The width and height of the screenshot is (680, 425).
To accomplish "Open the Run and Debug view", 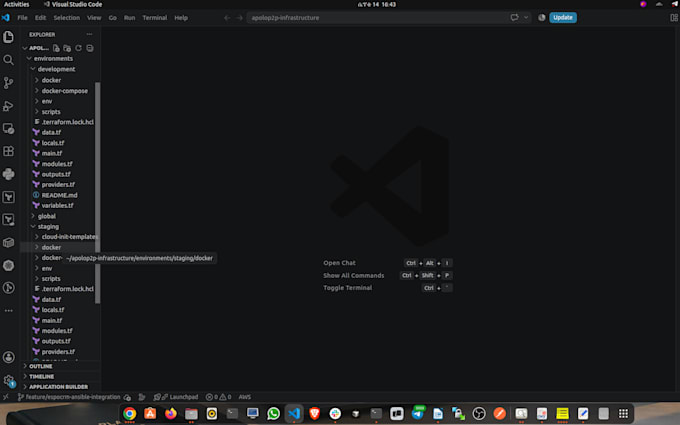I will 8,106.
